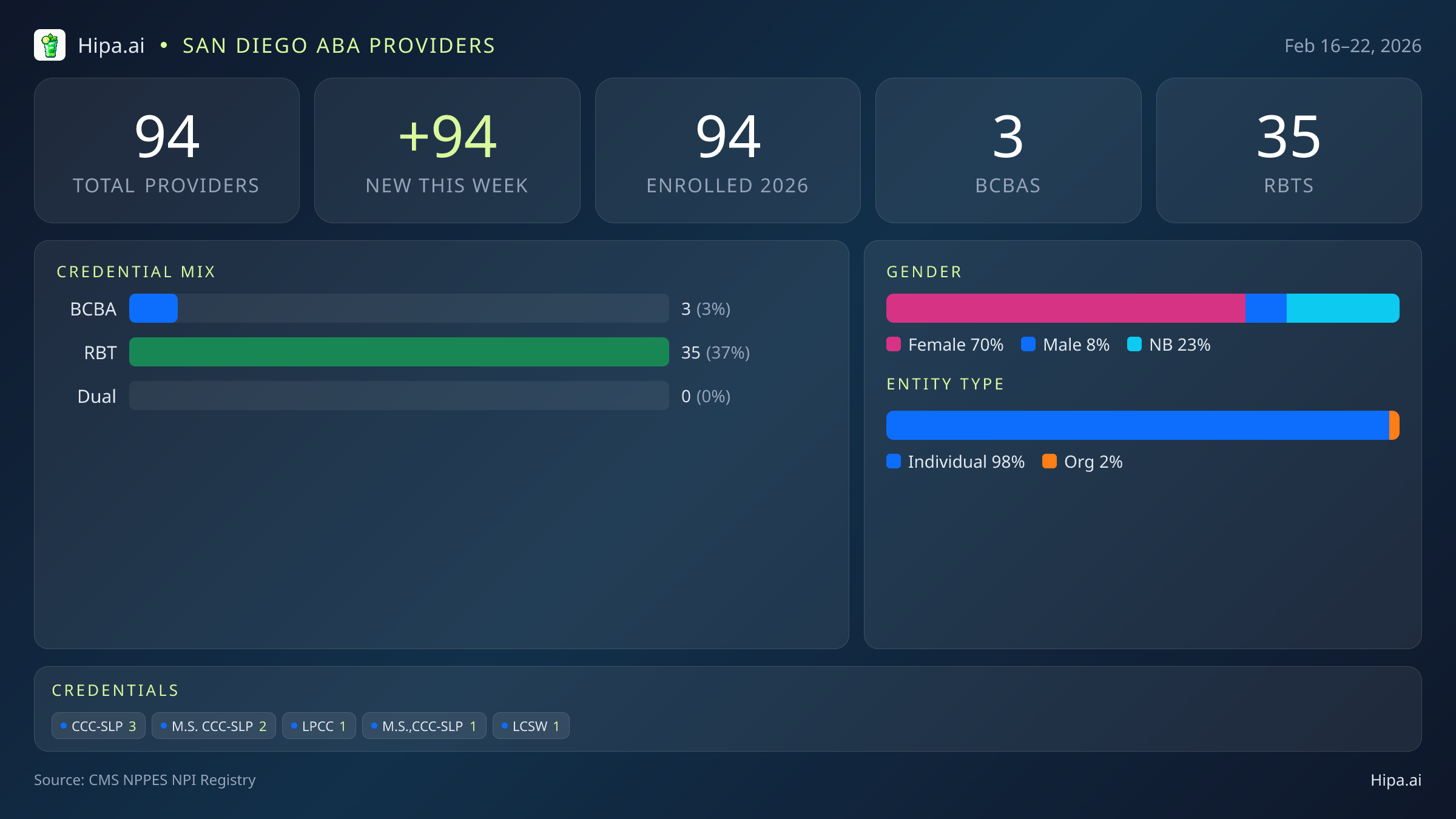The width and height of the screenshot is (1456, 819).
Task: Open the BCBAs stat card
Action: 1008,150
